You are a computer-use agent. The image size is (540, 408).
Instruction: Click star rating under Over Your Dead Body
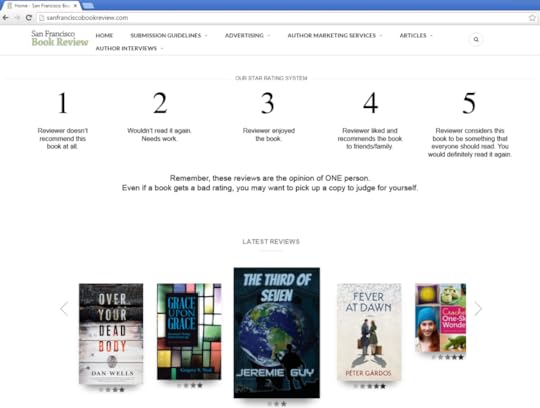click(x=111, y=390)
